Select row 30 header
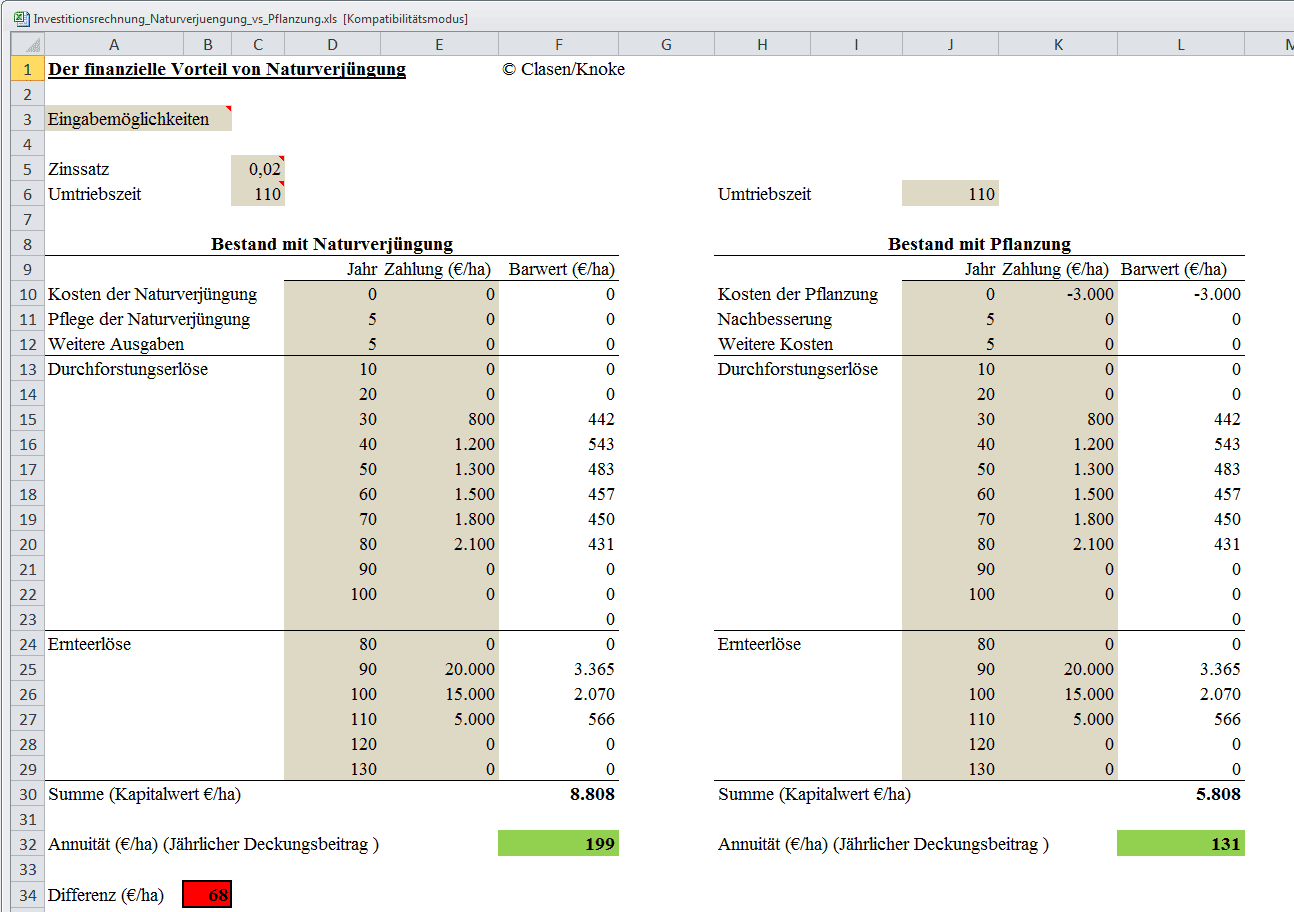The height and width of the screenshot is (912, 1294). coord(27,794)
